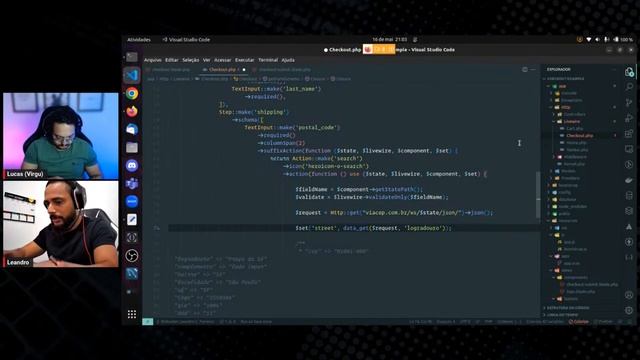640x360 pixels.
Task: Expand the Linha do Tempo section
Action: (x=563, y=315)
